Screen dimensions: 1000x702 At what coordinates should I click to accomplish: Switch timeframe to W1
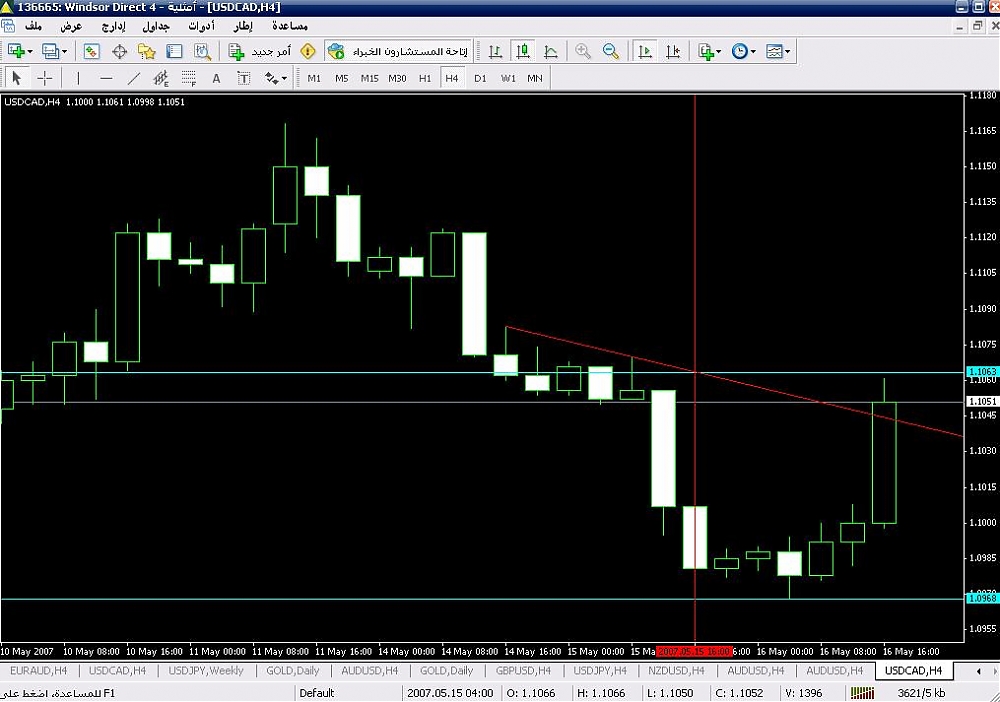point(508,78)
